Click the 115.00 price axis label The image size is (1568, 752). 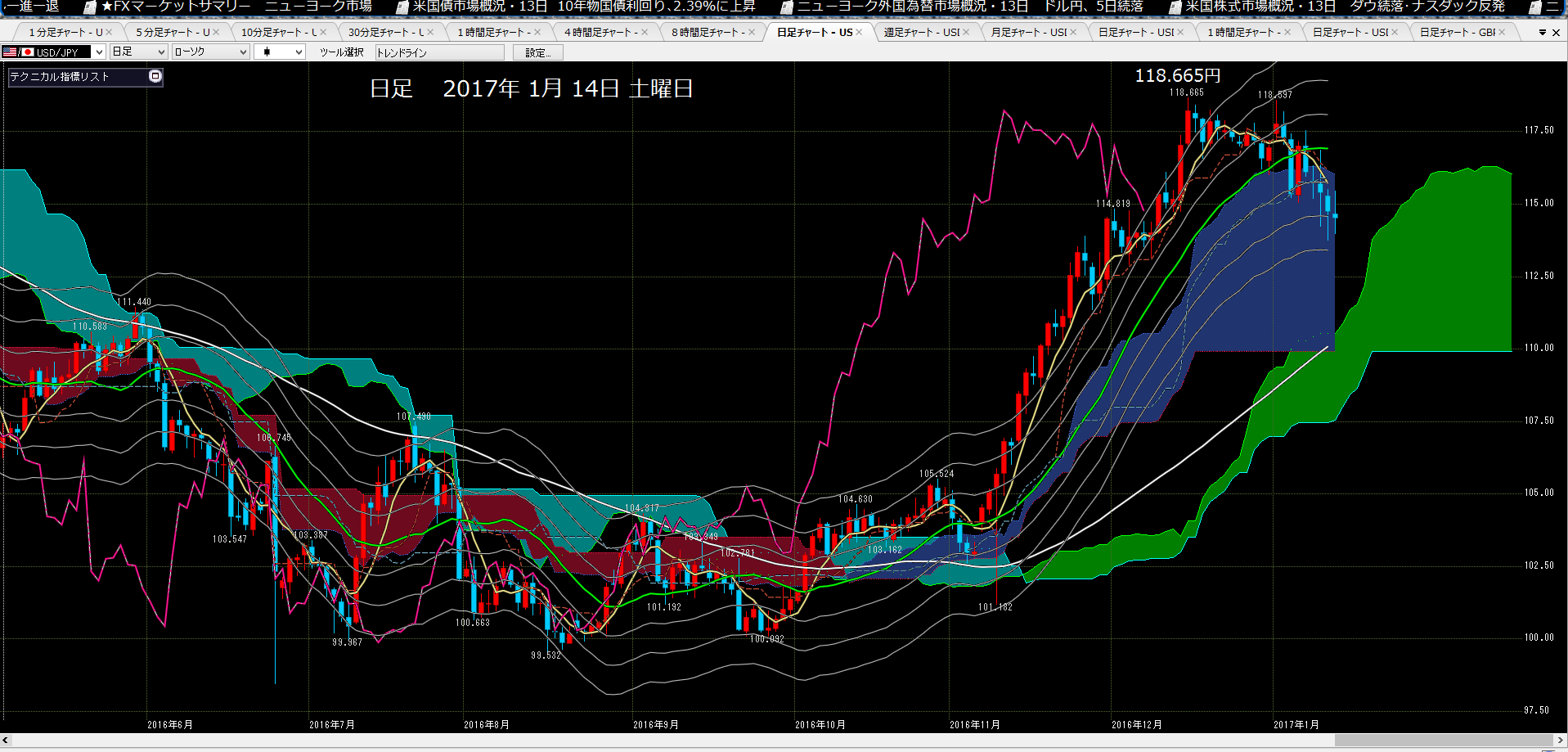tap(1539, 203)
